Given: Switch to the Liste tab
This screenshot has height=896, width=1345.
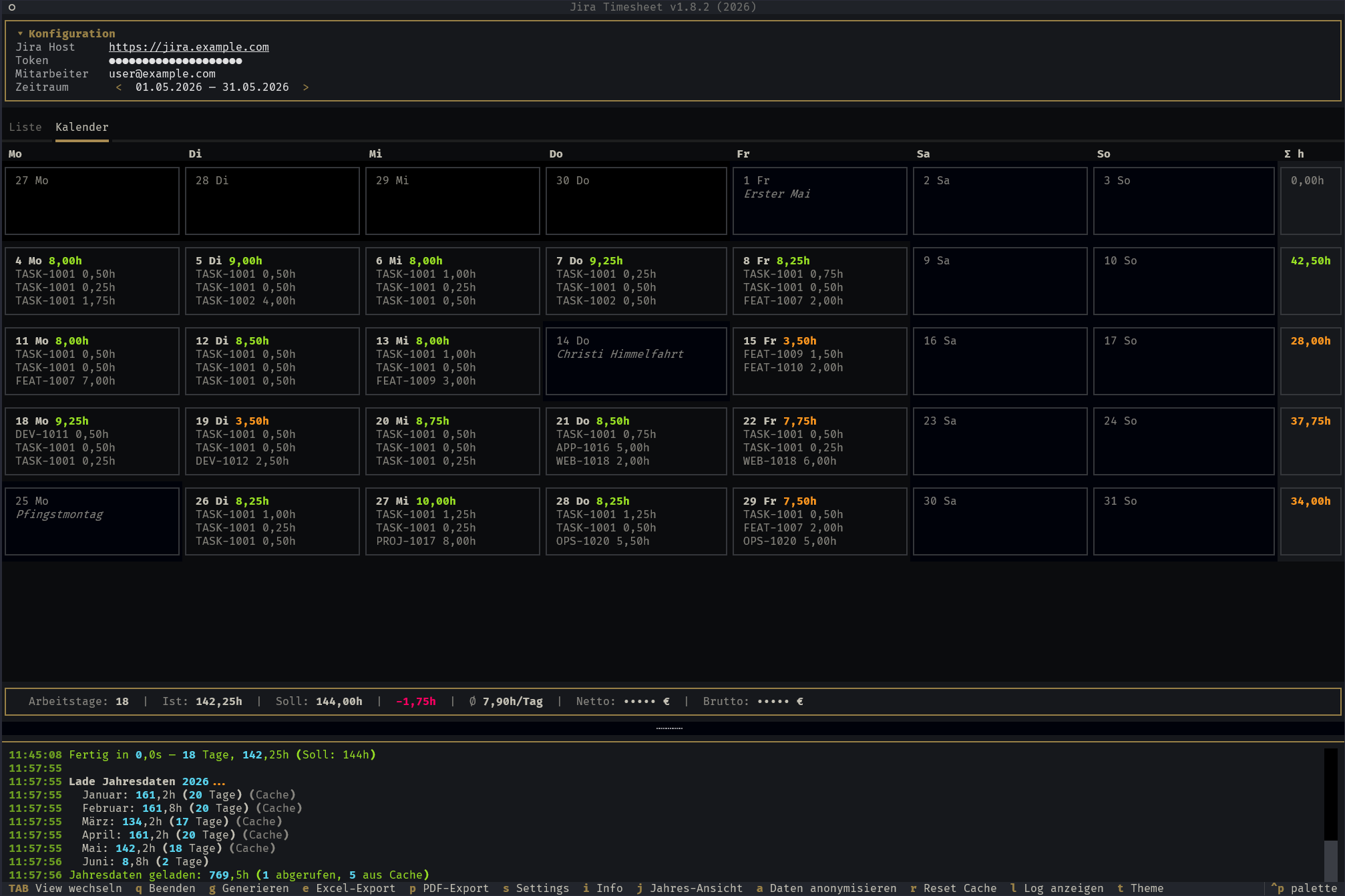Looking at the screenshot, I should point(25,127).
